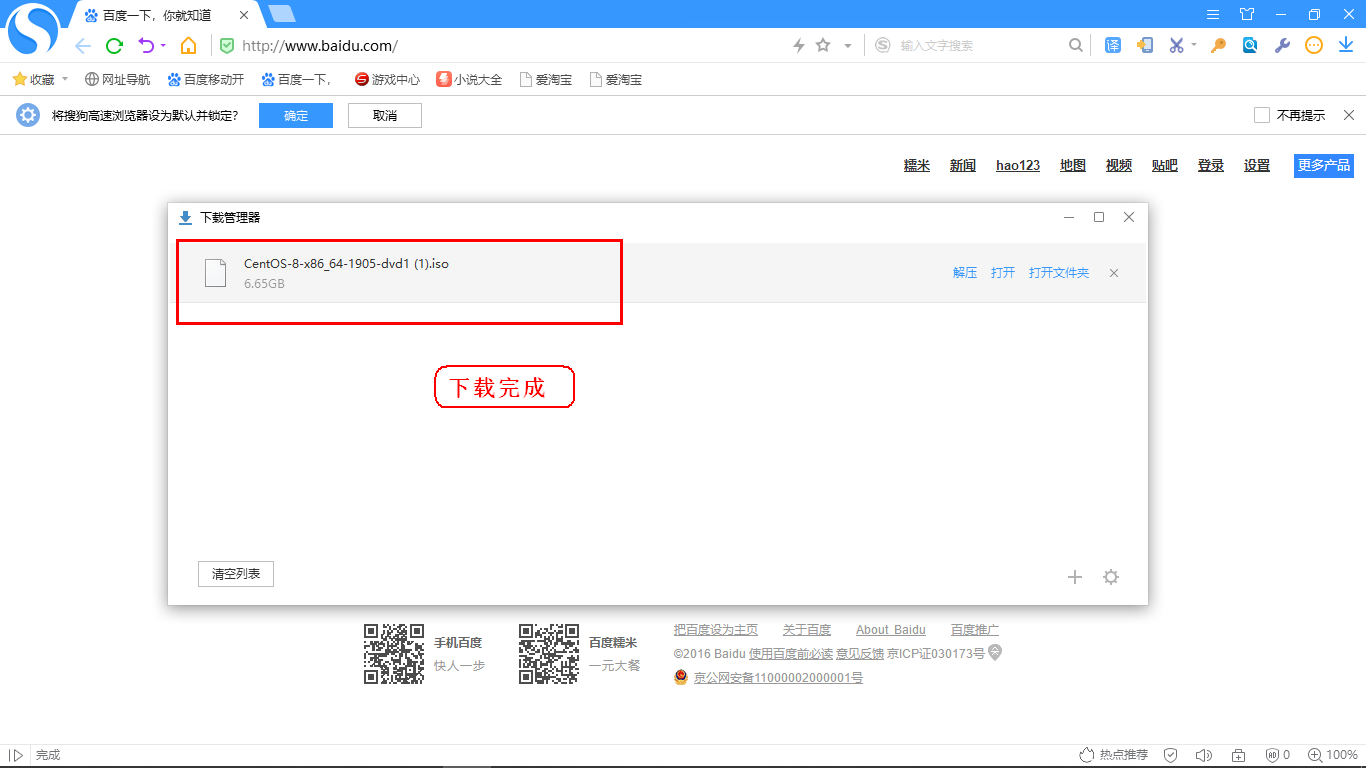
Task: Click the purple restore closed page arrow
Action: (146, 45)
